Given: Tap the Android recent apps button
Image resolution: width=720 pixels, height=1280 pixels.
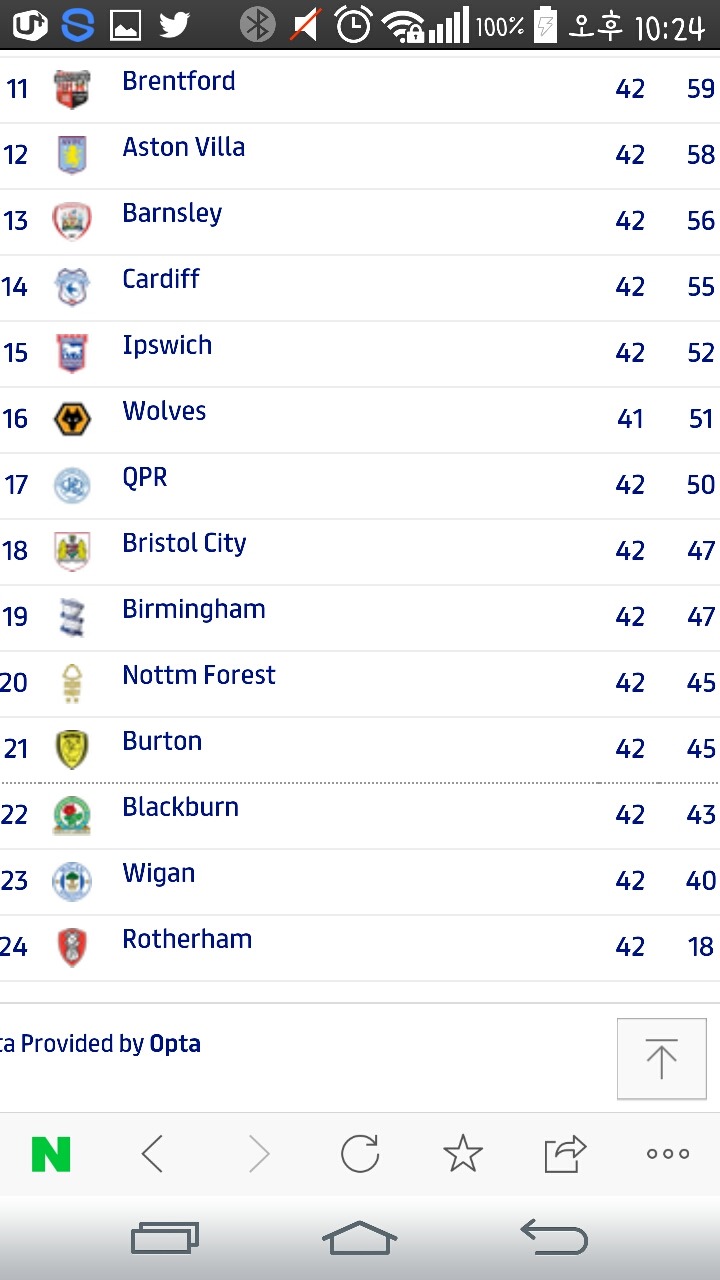Looking at the screenshot, I should (165, 1238).
